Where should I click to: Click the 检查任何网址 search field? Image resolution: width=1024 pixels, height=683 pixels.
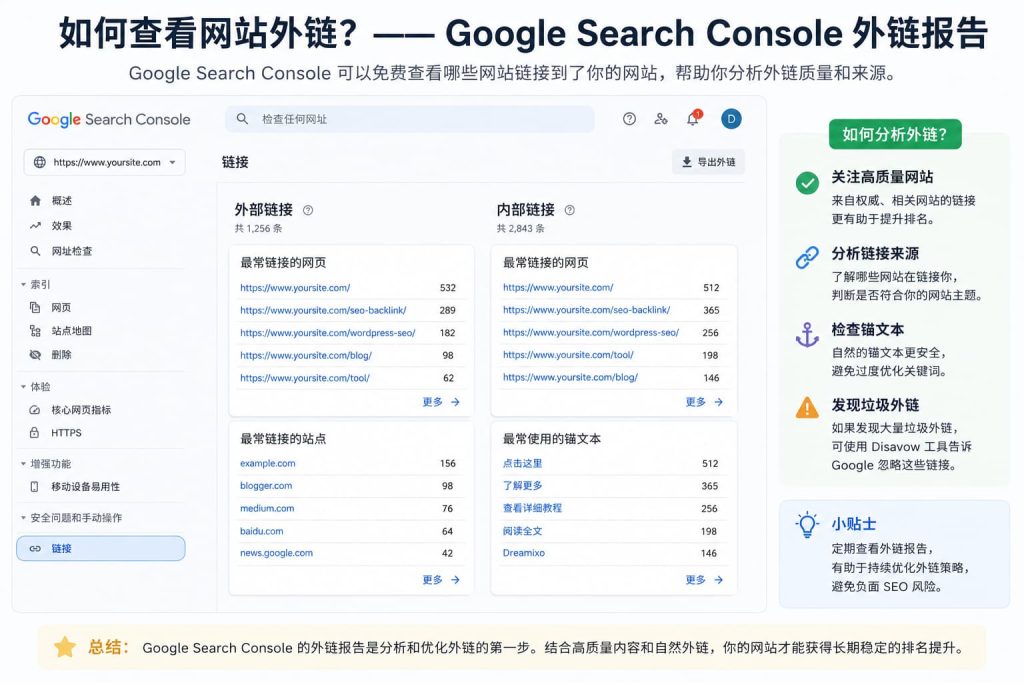[409, 119]
